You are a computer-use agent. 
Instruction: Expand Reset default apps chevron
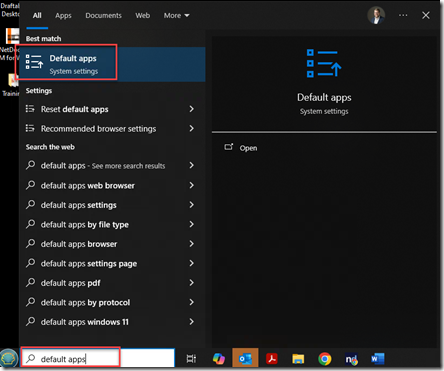pos(191,109)
